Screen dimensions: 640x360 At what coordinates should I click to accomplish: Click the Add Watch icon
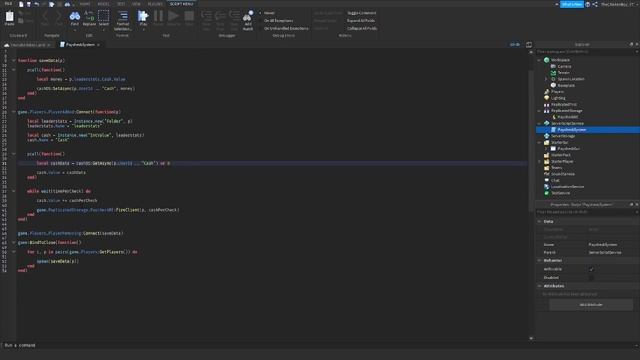coord(248,16)
